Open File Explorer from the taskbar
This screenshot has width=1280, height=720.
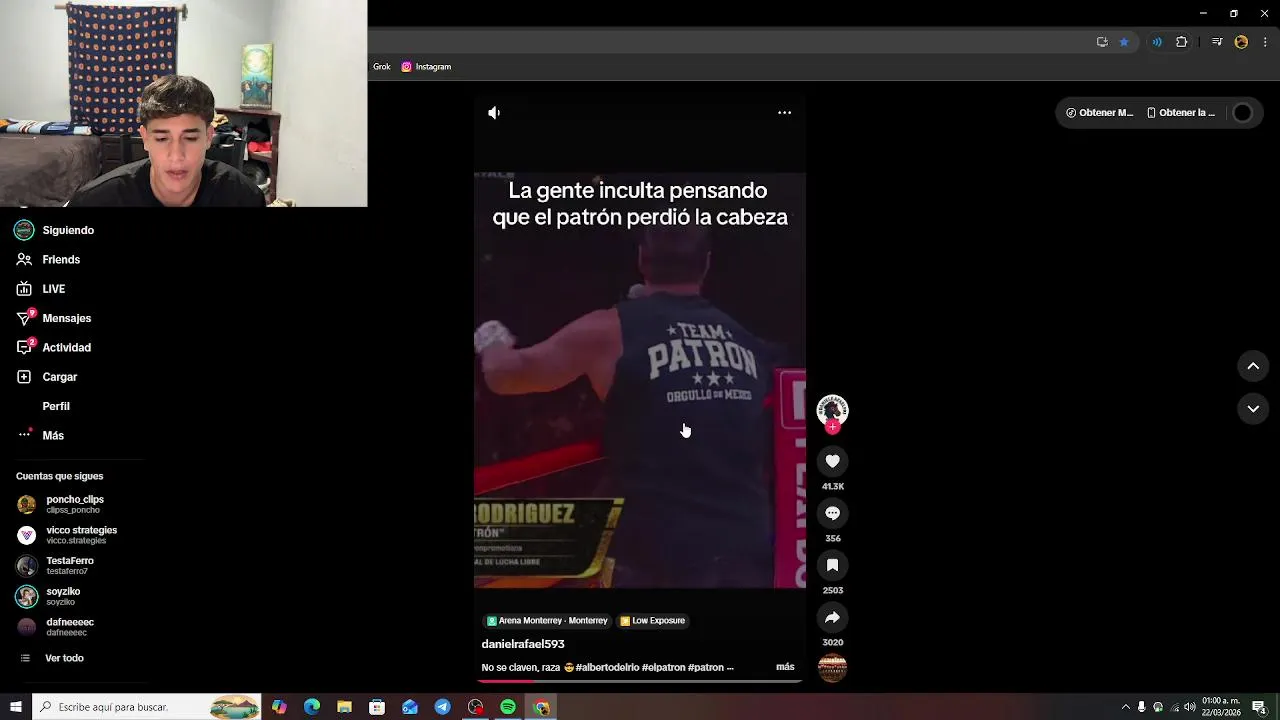pyautogui.click(x=344, y=707)
